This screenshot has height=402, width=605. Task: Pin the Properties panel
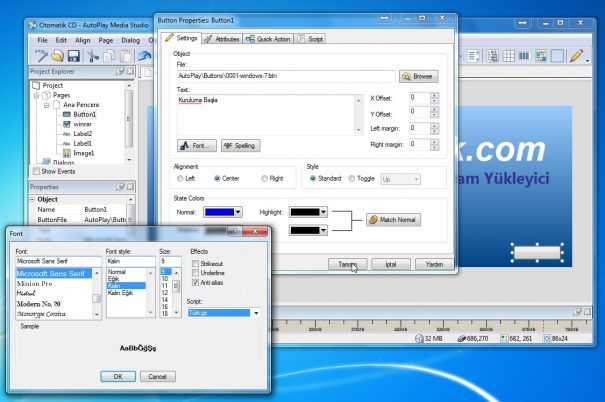coord(120,187)
